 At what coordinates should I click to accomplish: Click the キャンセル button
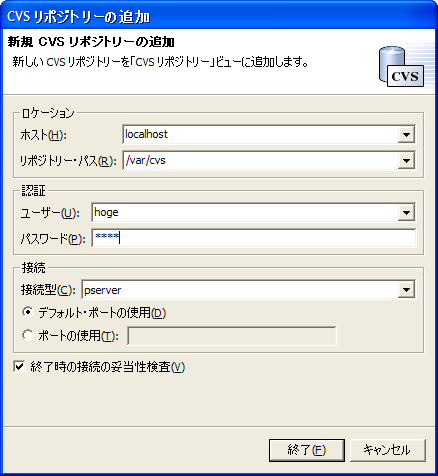pos(388,450)
